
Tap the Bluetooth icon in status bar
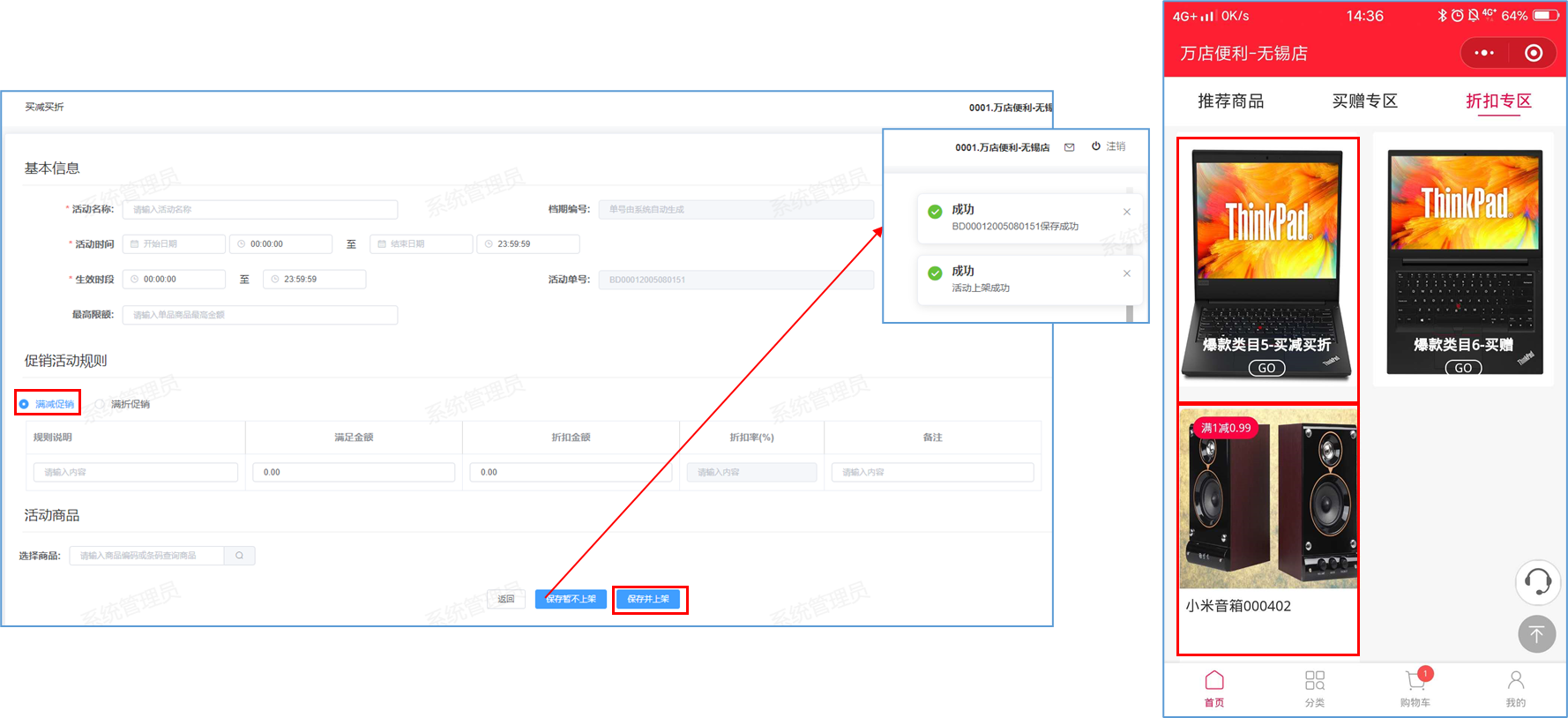[x=1443, y=16]
